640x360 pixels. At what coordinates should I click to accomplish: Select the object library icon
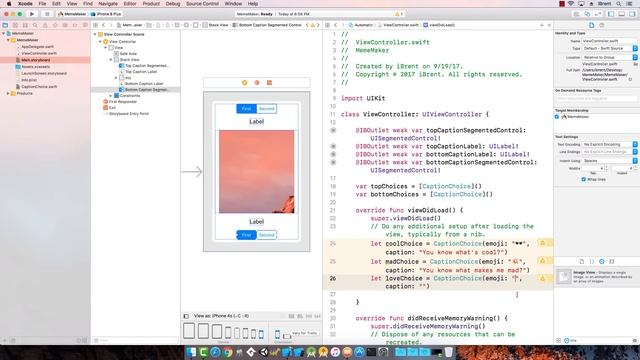(602, 261)
